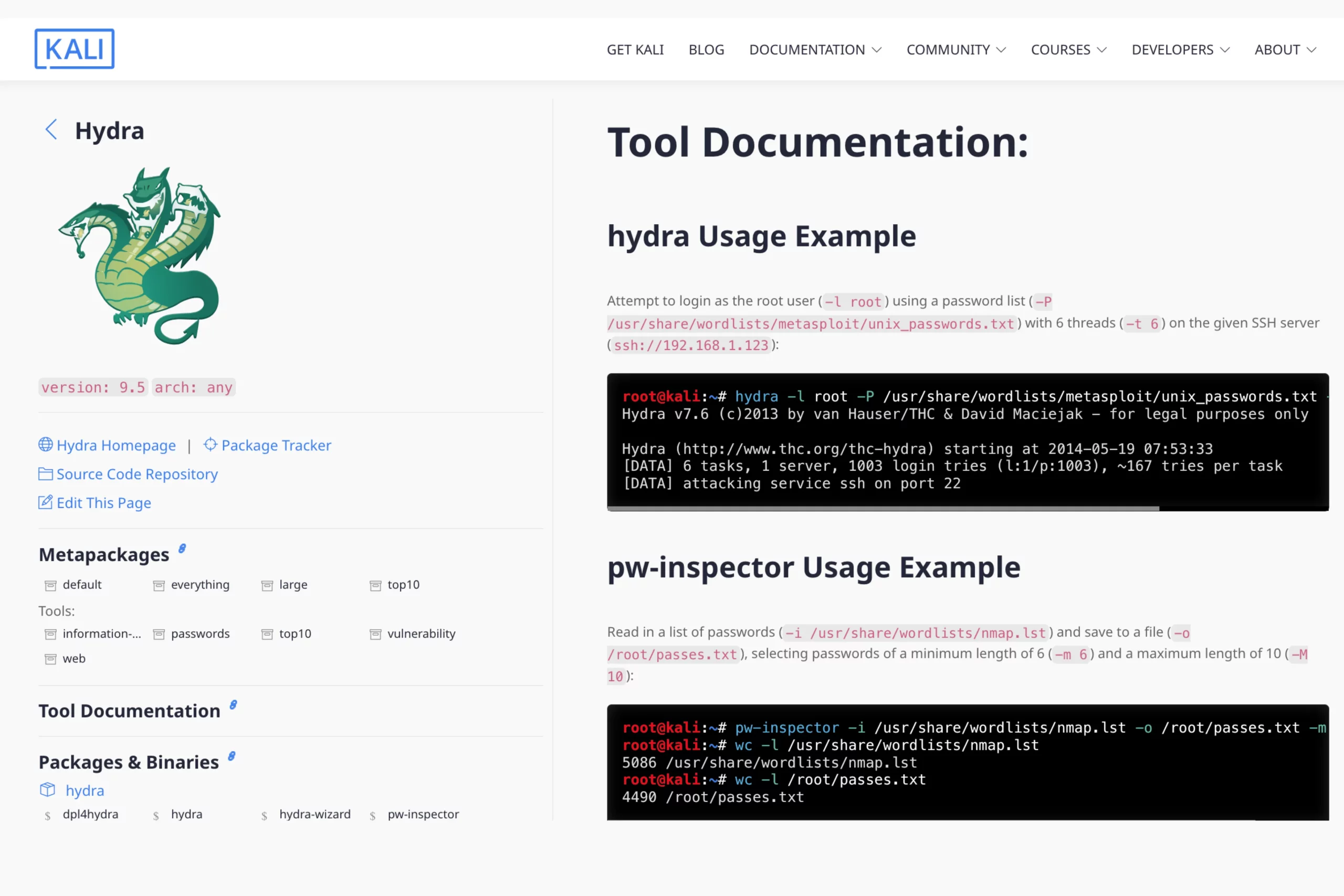The image size is (1344, 896).
Task: Click the globe icon for Hydra Homepage
Action: tap(45, 445)
